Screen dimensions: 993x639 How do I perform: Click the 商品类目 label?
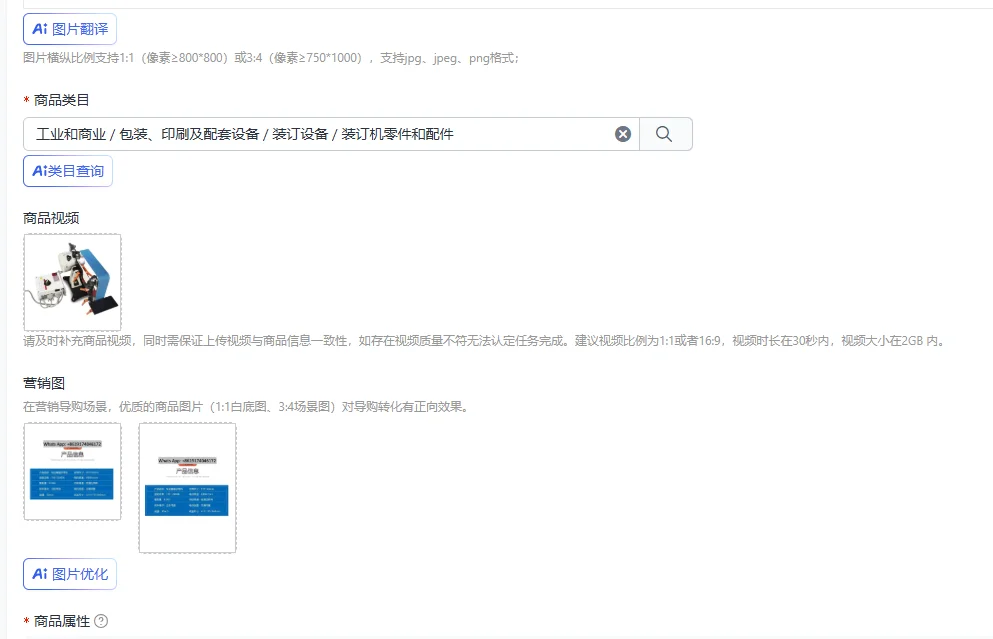click(x=61, y=100)
